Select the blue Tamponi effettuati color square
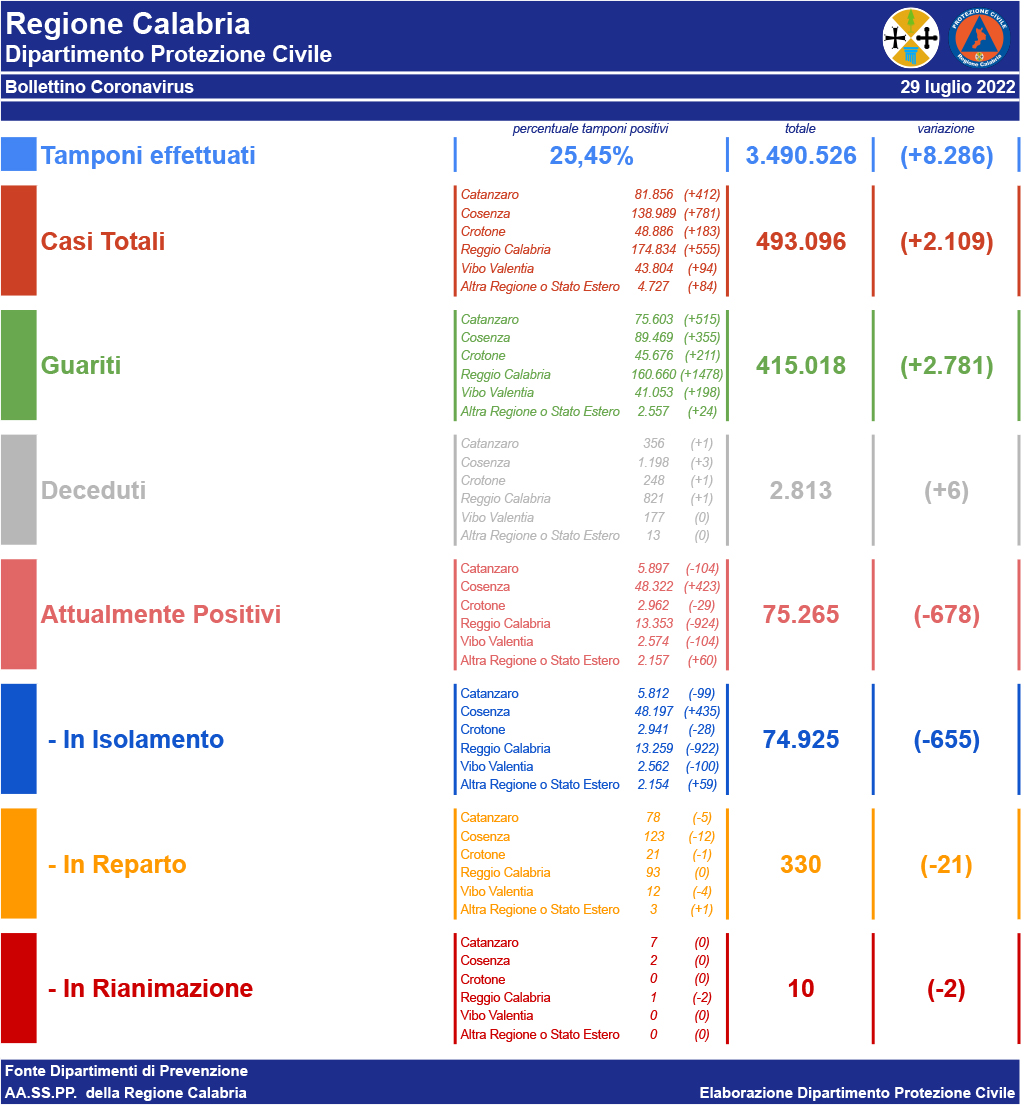 point(19,155)
